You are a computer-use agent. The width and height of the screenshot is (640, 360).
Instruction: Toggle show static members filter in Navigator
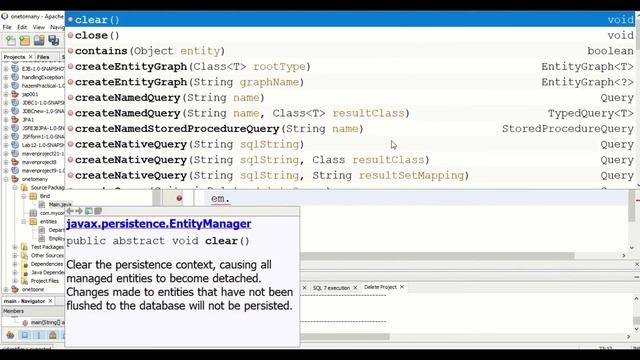pos(39,335)
